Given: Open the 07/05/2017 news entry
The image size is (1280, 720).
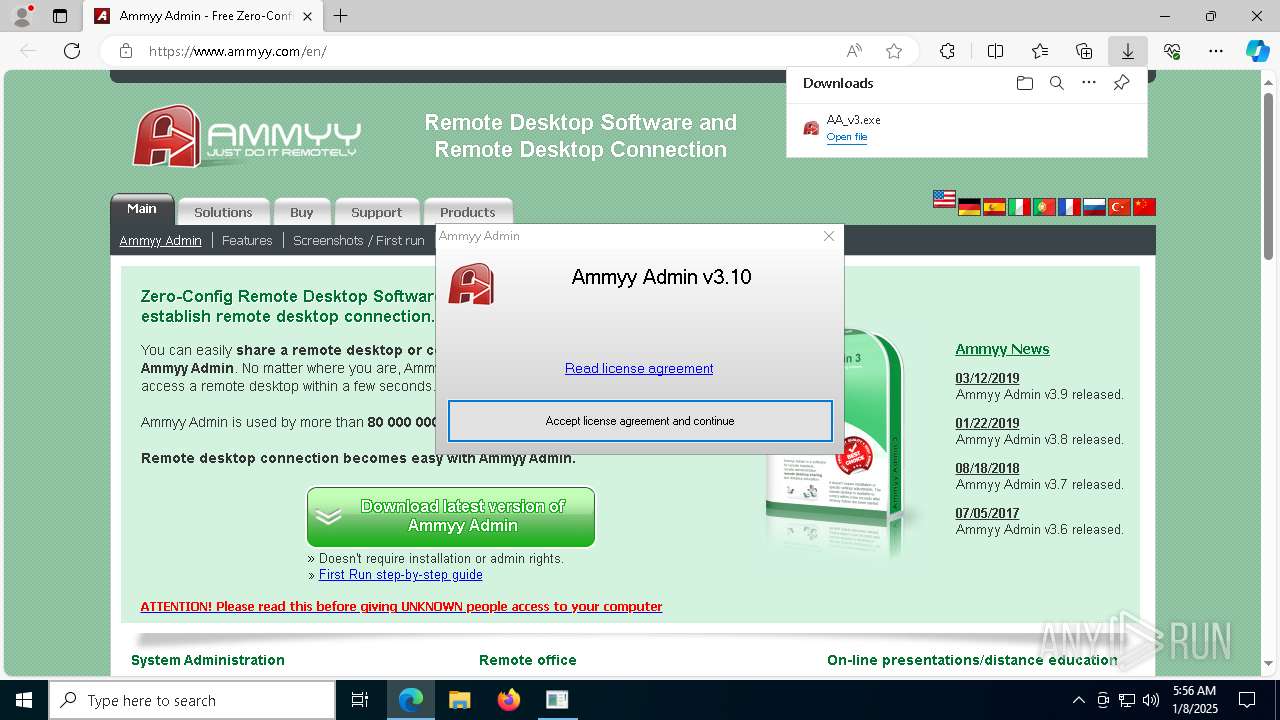Looking at the screenshot, I should coord(987,513).
